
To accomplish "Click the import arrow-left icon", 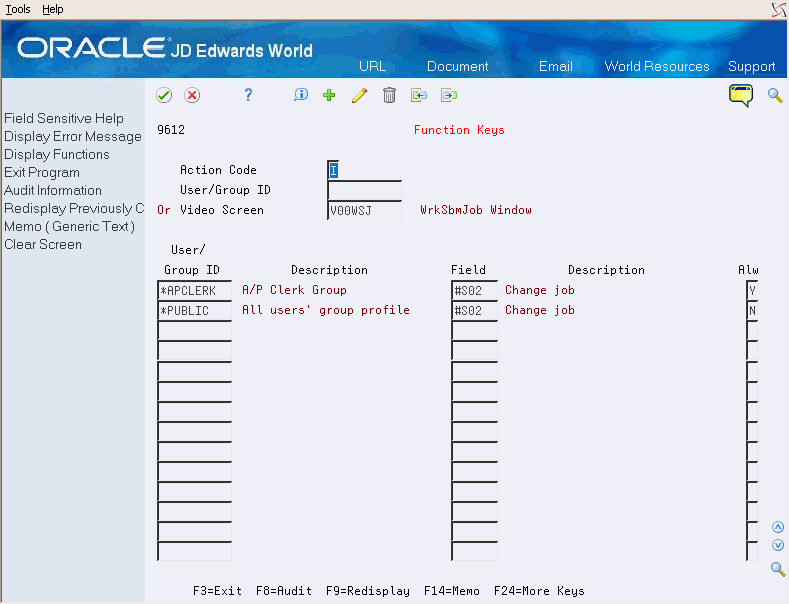I will [x=419, y=95].
